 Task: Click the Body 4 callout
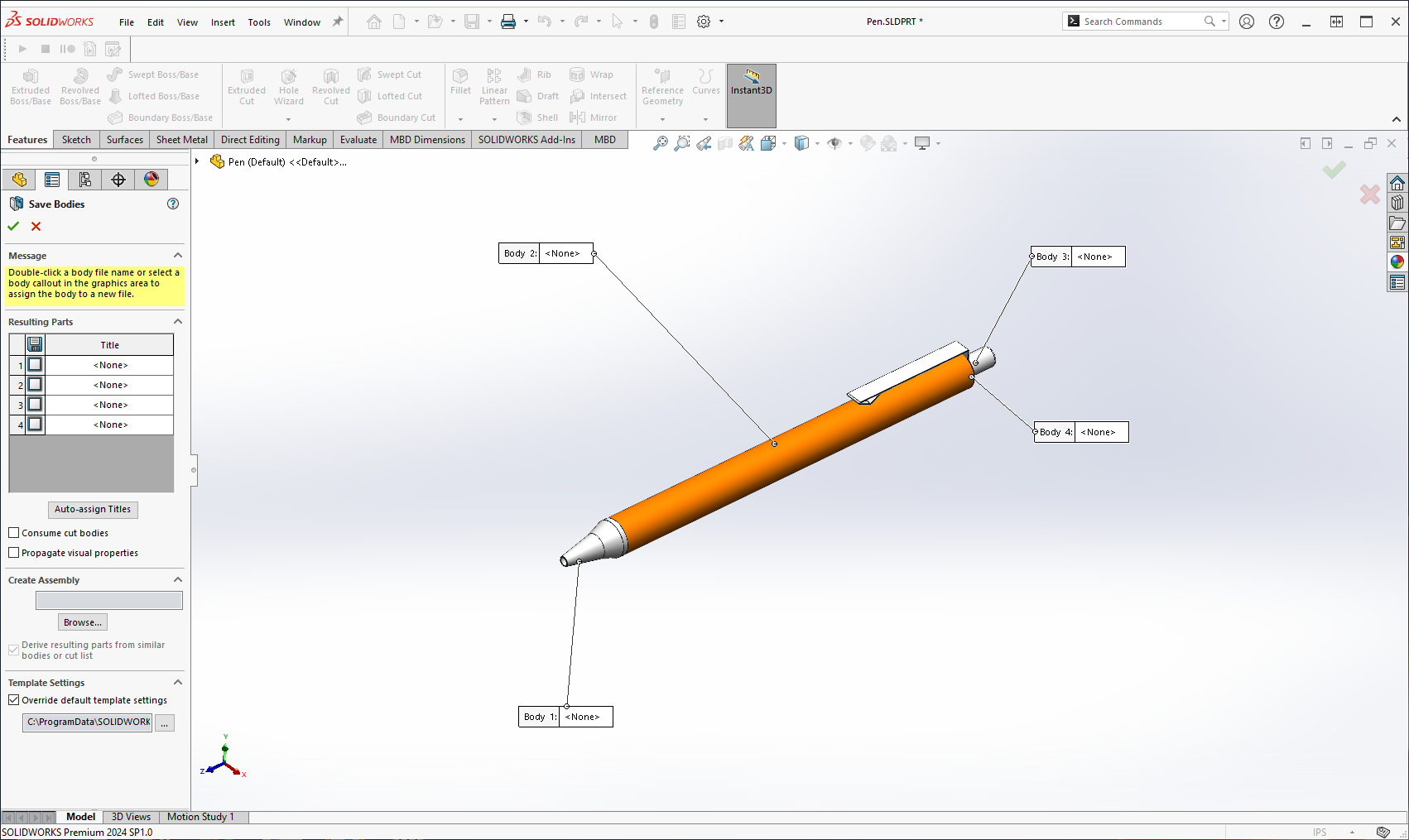[1081, 432]
